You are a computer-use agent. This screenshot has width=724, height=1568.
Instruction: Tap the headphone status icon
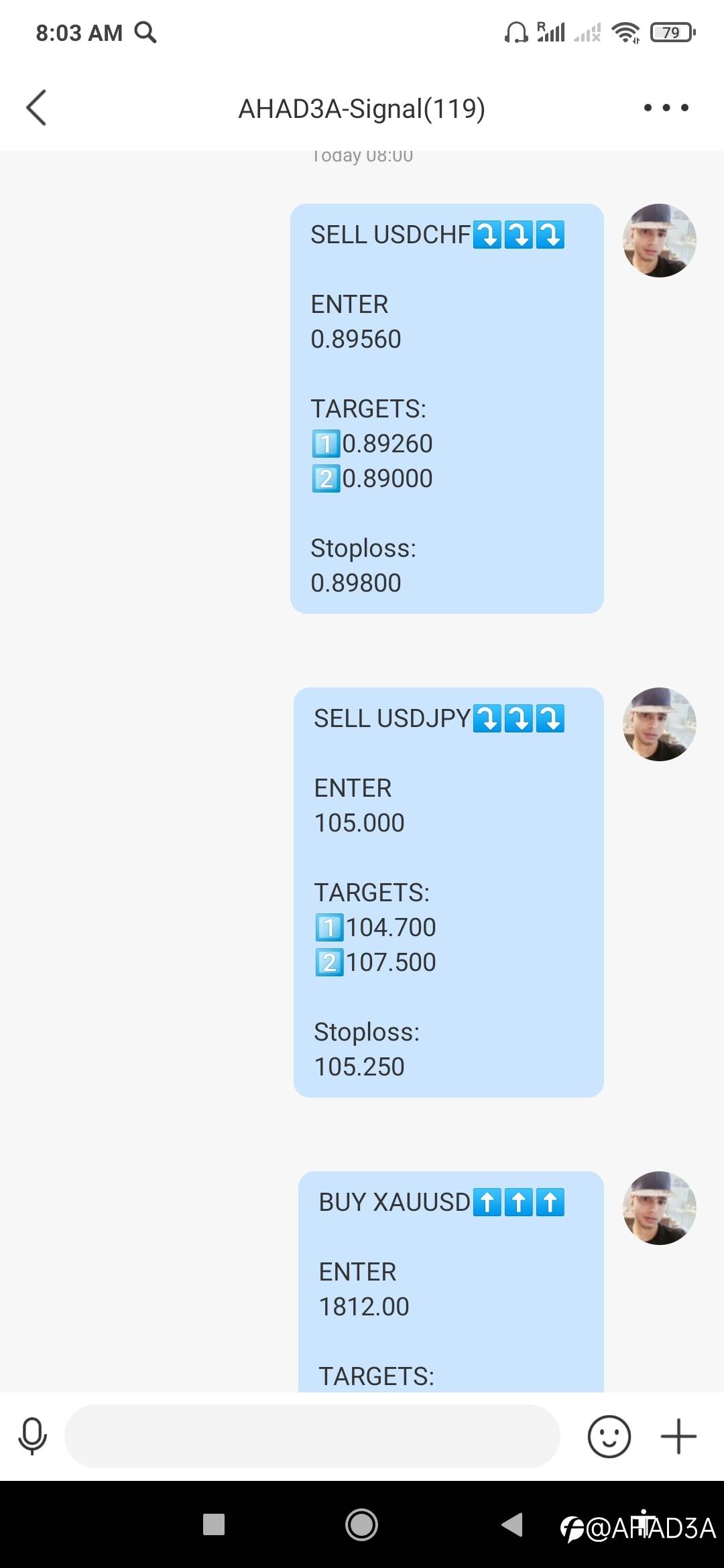pyautogui.click(x=516, y=32)
